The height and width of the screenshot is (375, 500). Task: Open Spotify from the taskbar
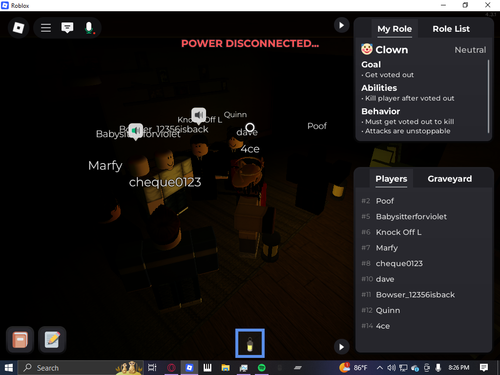point(262,368)
